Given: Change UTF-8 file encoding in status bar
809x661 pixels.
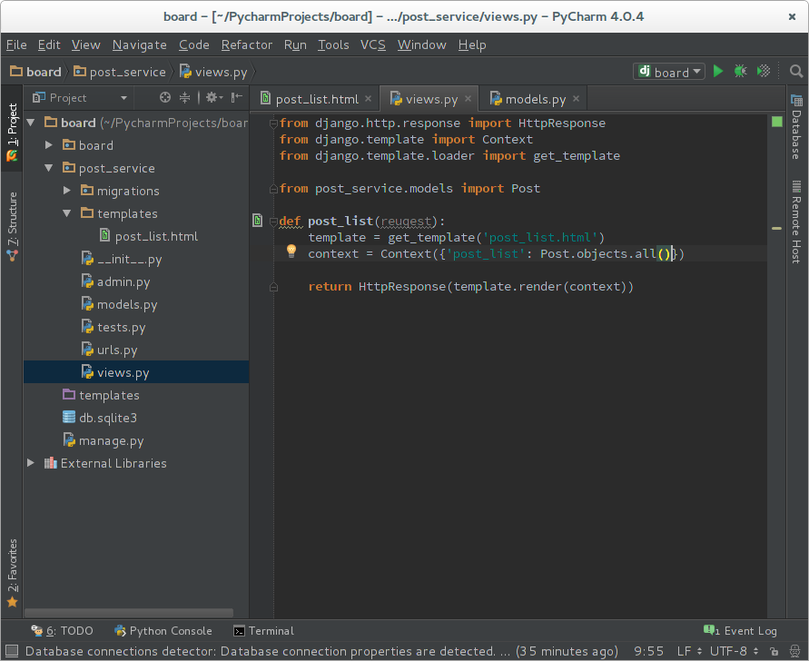Looking at the screenshot, I should pos(734,651).
